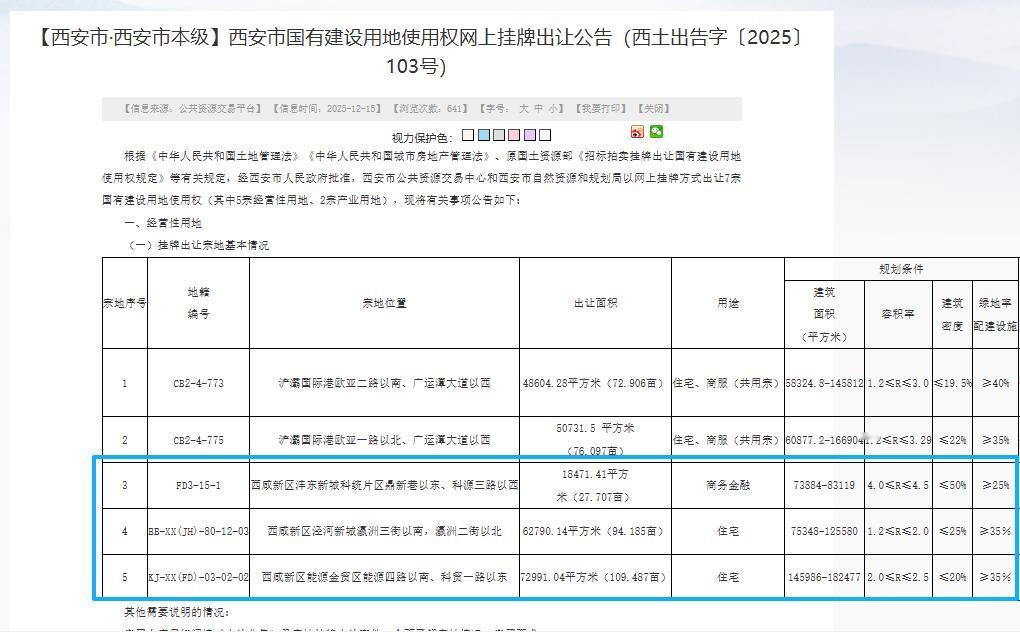
Task: Select the blue eye-protection color swatch
Action: [482, 133]
